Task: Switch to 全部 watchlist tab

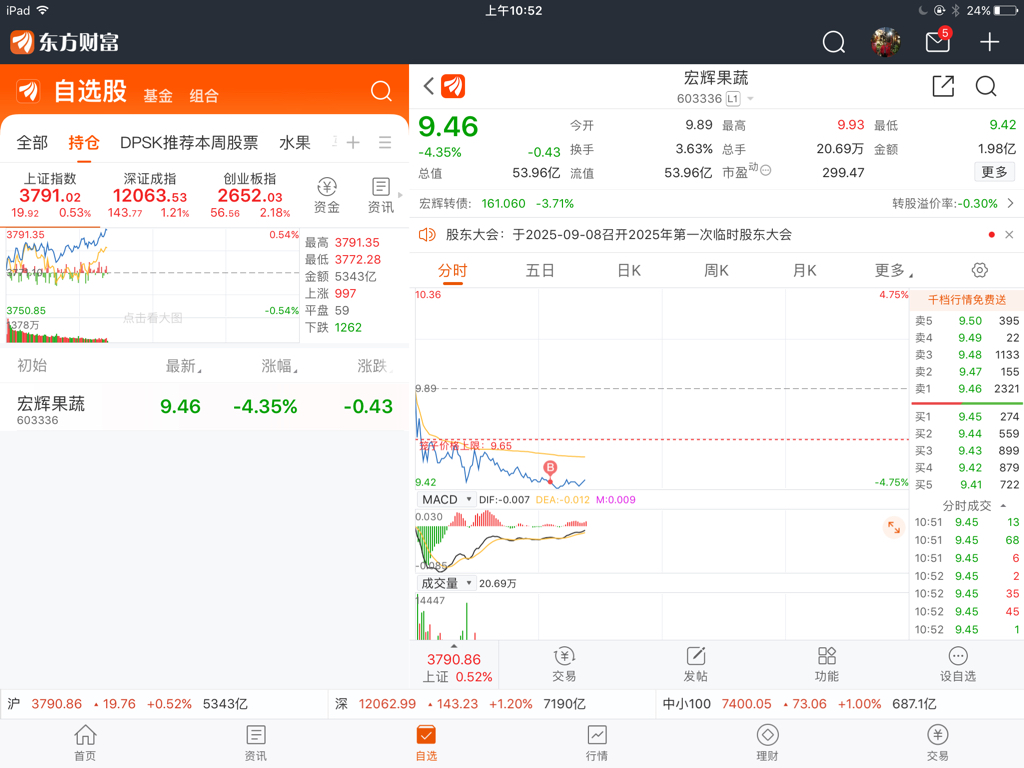Action: [32, 142]
